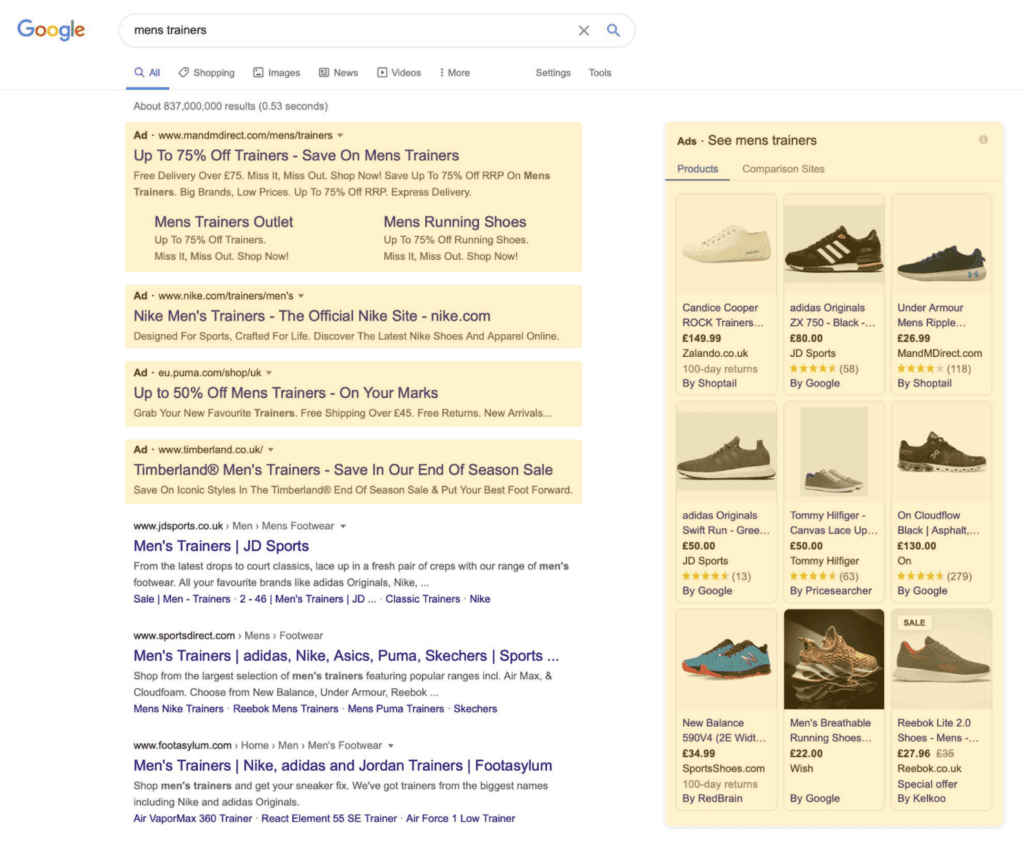Click the Classic Trainers sitelink

(x=423, y=599)
